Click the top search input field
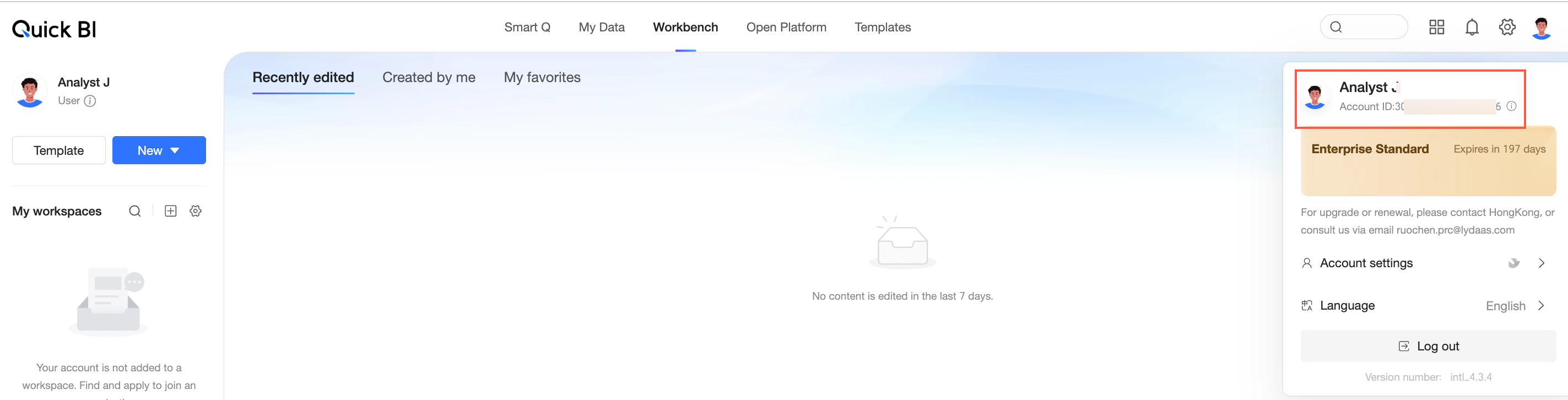This screenshot has width=1568, height=400. point(1364,27)
